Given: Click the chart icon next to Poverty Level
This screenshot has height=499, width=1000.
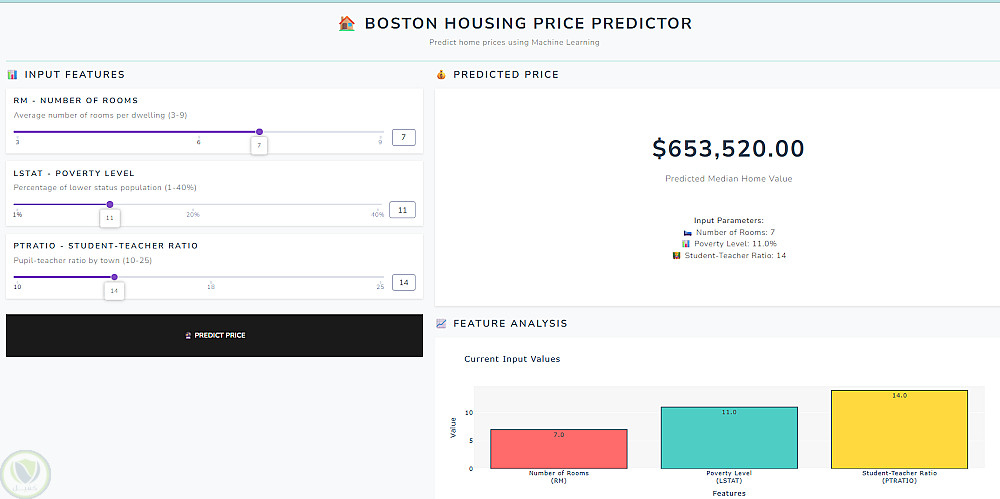Looking at the screenshot, I should (686, 244).
